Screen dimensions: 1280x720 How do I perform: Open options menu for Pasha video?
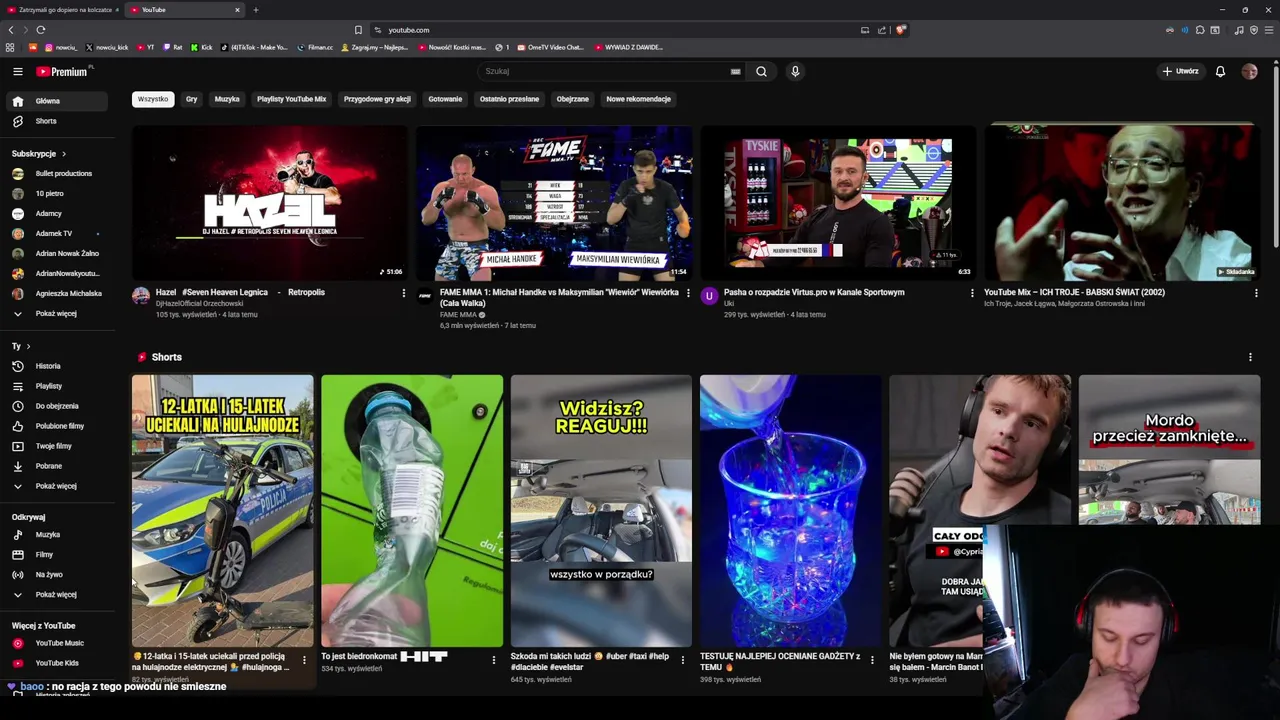[972, 293]
